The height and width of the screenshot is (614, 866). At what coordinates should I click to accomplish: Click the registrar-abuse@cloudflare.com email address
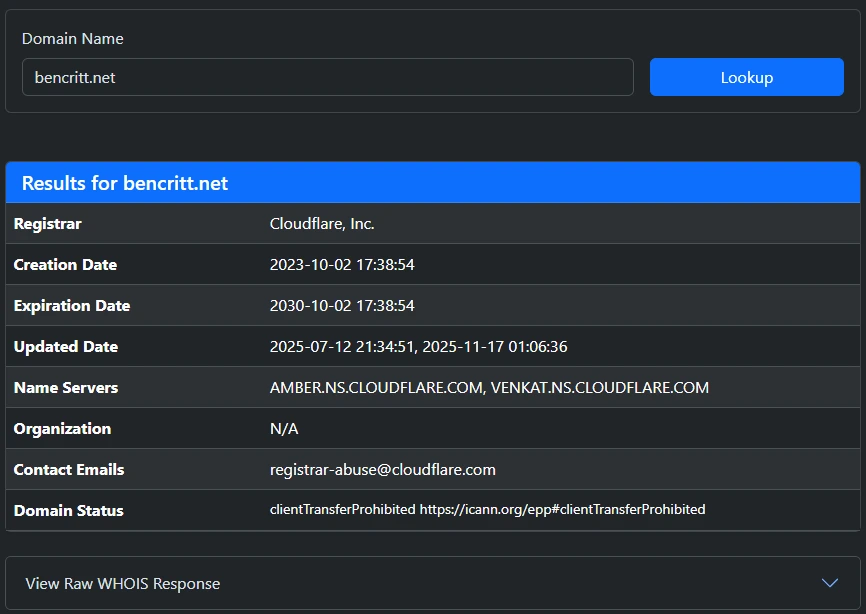click(381, 469)
